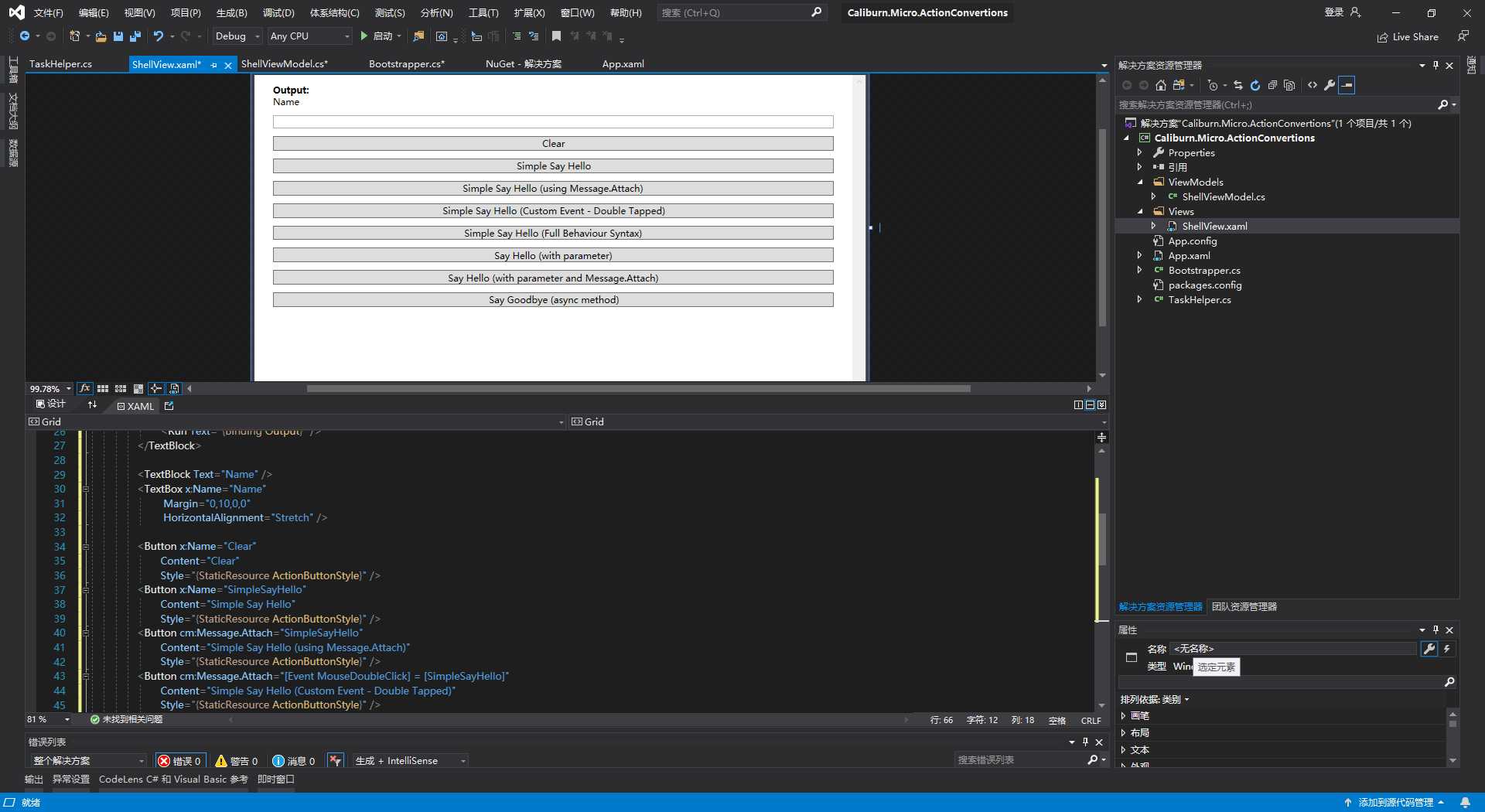Screen dimensions: 1485x812
Task: Click the feedback icon beside Live Share
Action: (1463, 36)
